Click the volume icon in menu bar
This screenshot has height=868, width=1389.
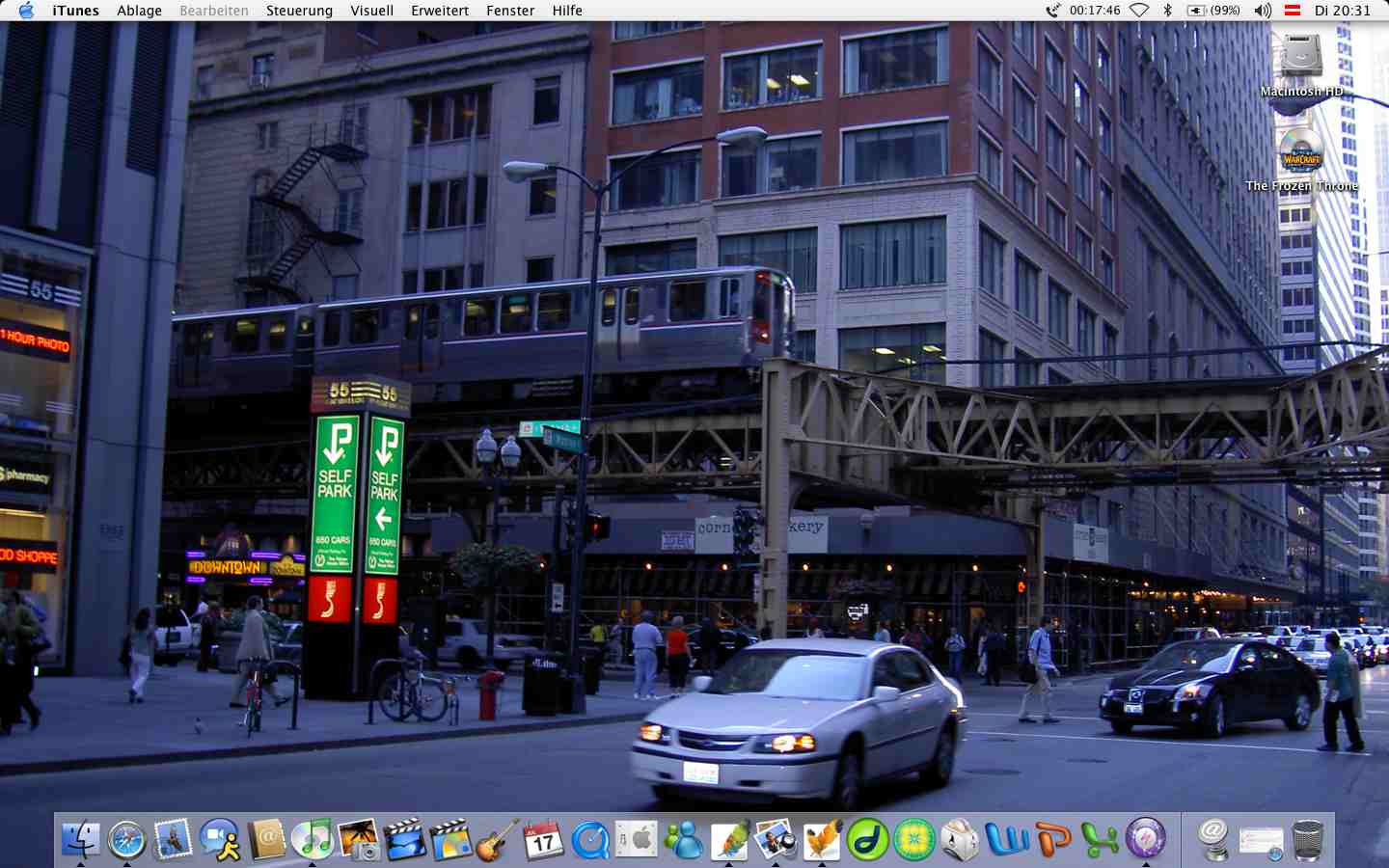(1263, 11)
